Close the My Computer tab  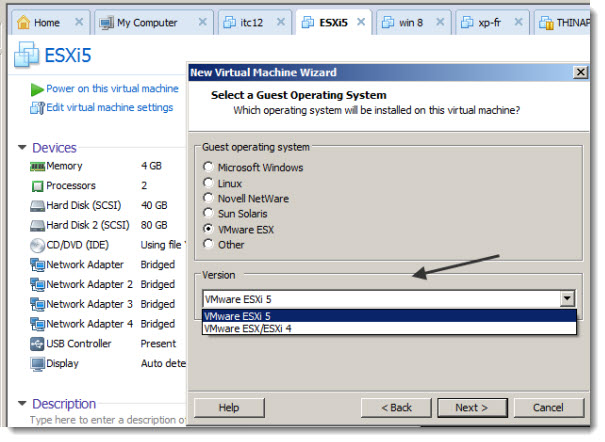(x=203, y=22)
